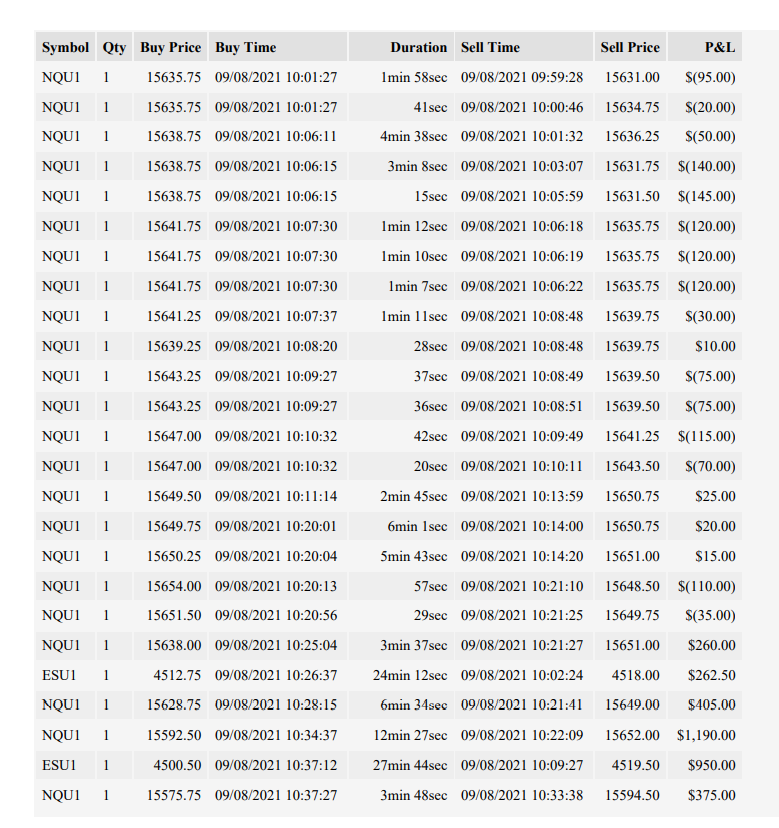Click the Symbol column header
Screen dimensions: 779x828
(x=65, y=47)
